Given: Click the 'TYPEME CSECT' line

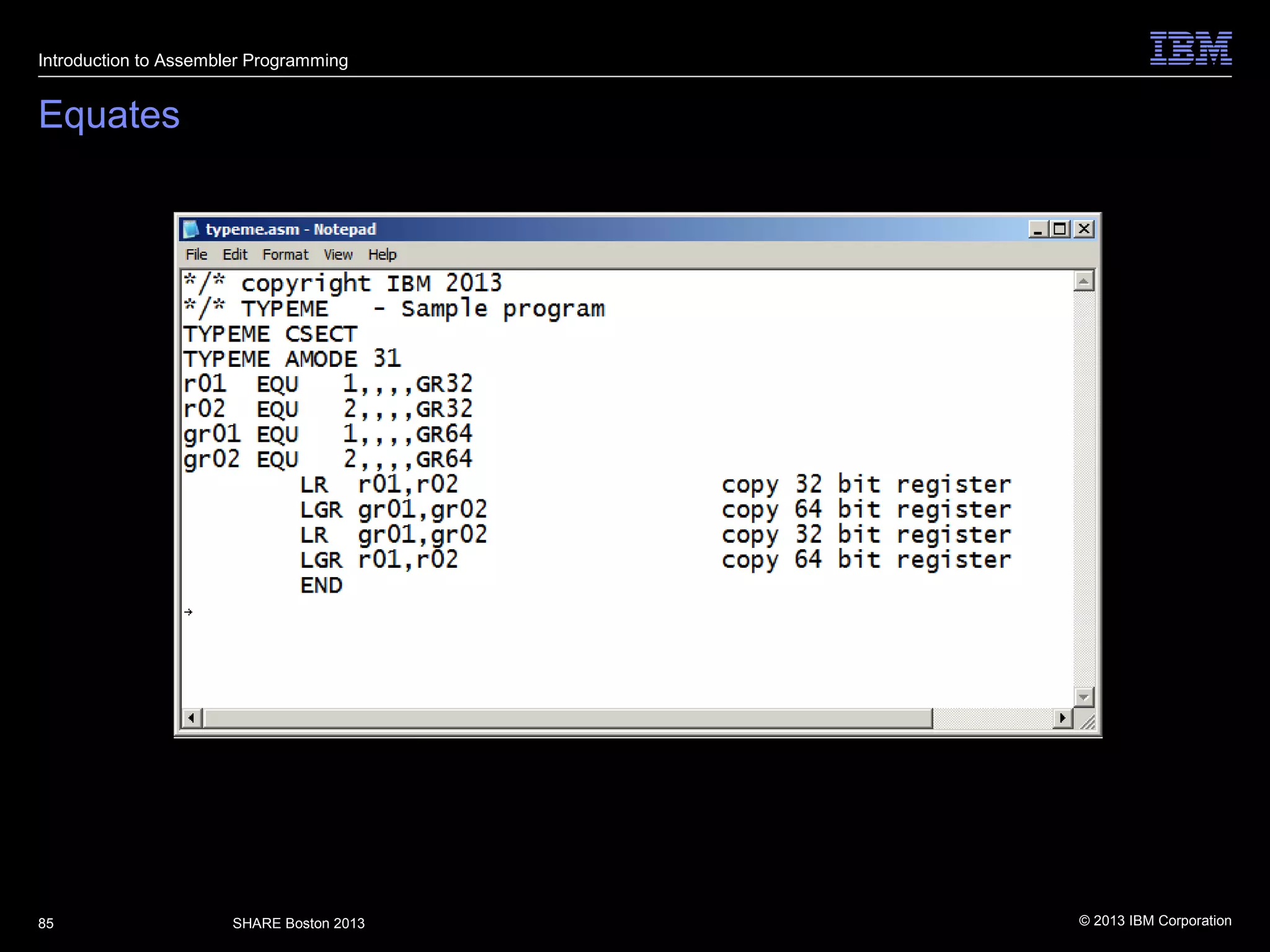Looking at the screenshot, I should [x=270, y=334].
